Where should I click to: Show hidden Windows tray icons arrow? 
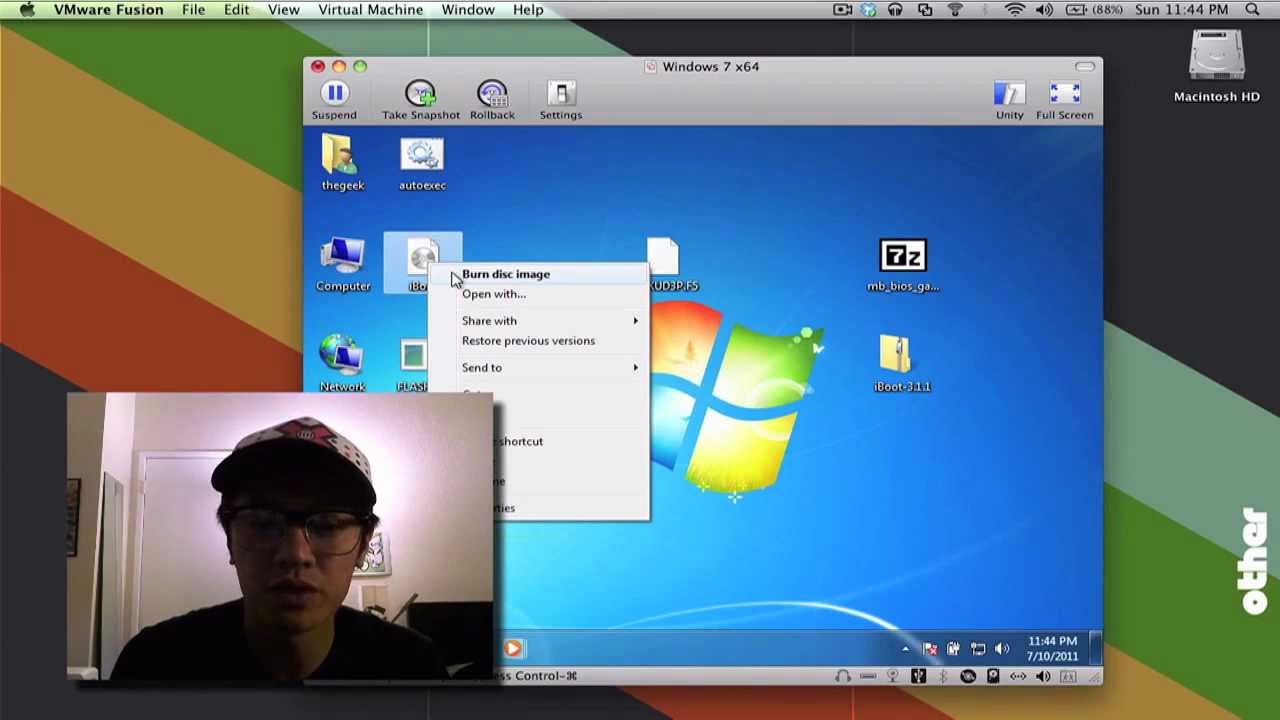(x=905, y=649)
